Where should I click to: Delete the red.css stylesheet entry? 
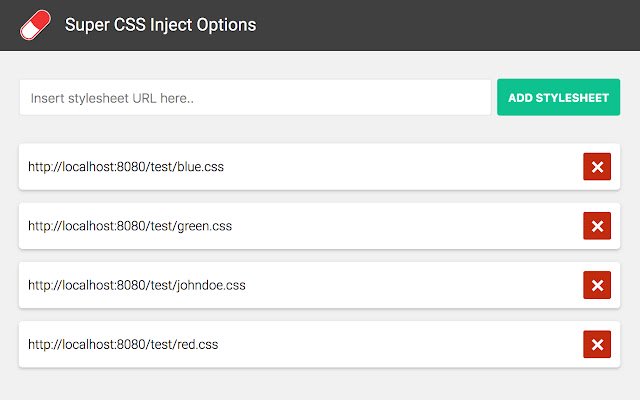597,345
